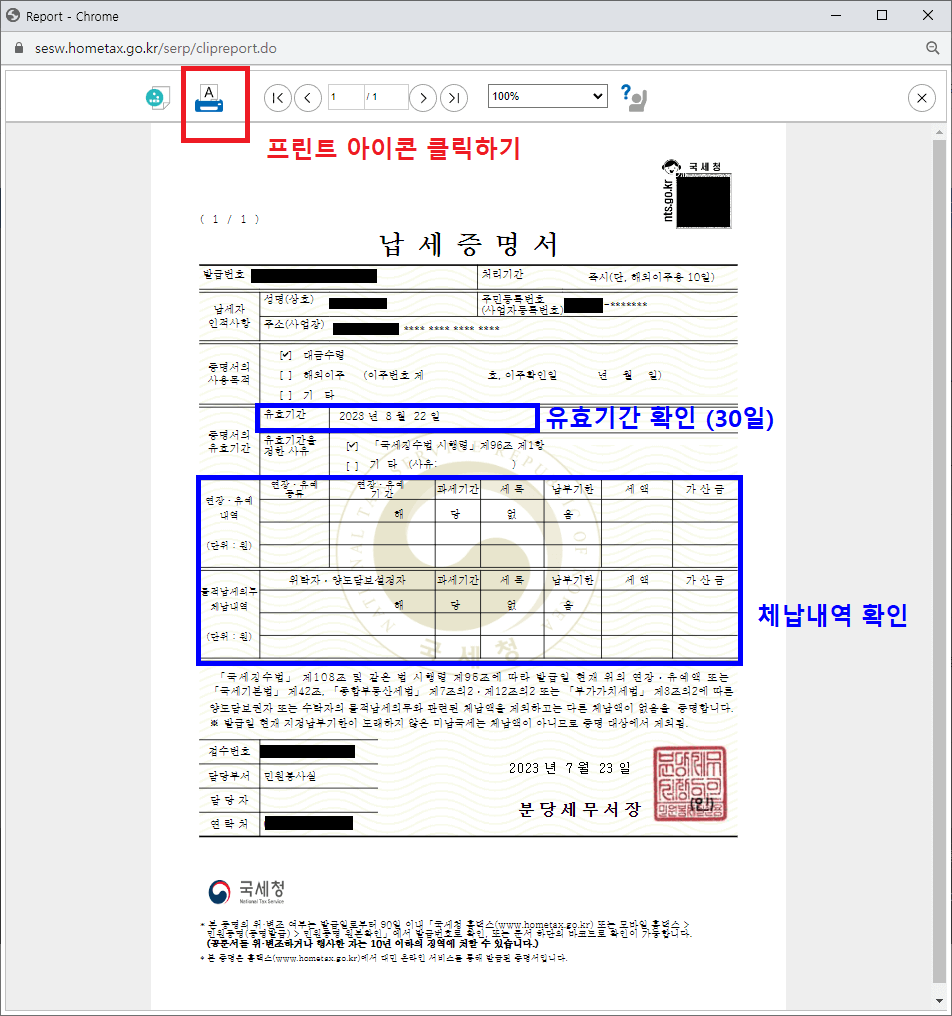
Task: Click the site security lock icon
Action: 17,47
